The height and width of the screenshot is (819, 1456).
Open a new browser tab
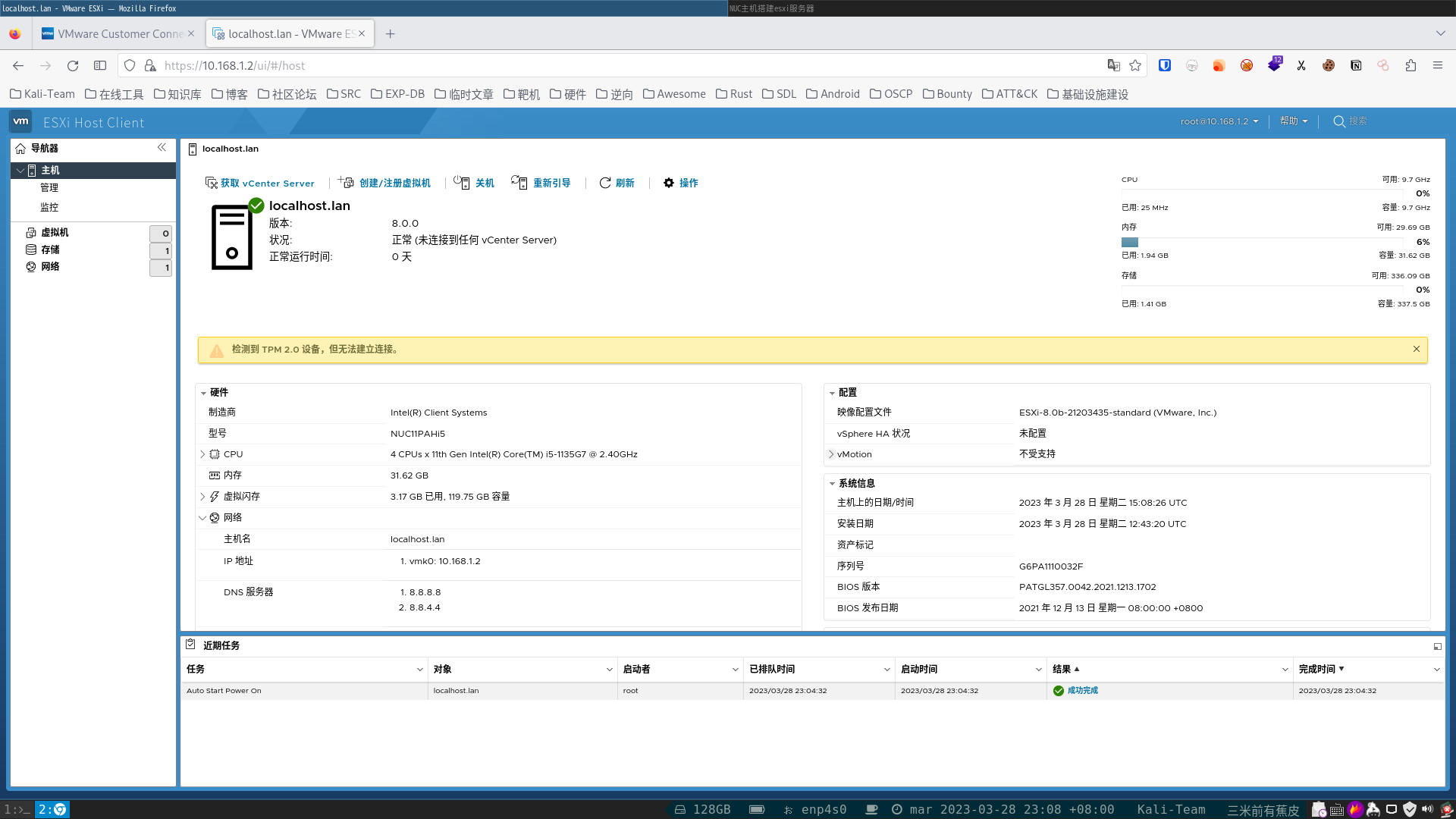(x=390, y=33)
